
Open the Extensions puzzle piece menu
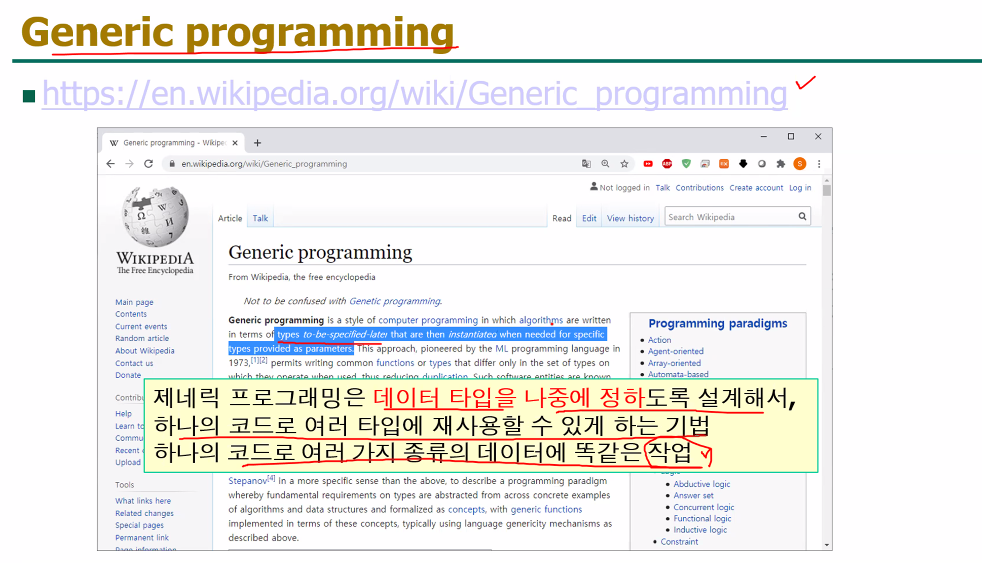(x=780, y=163)
